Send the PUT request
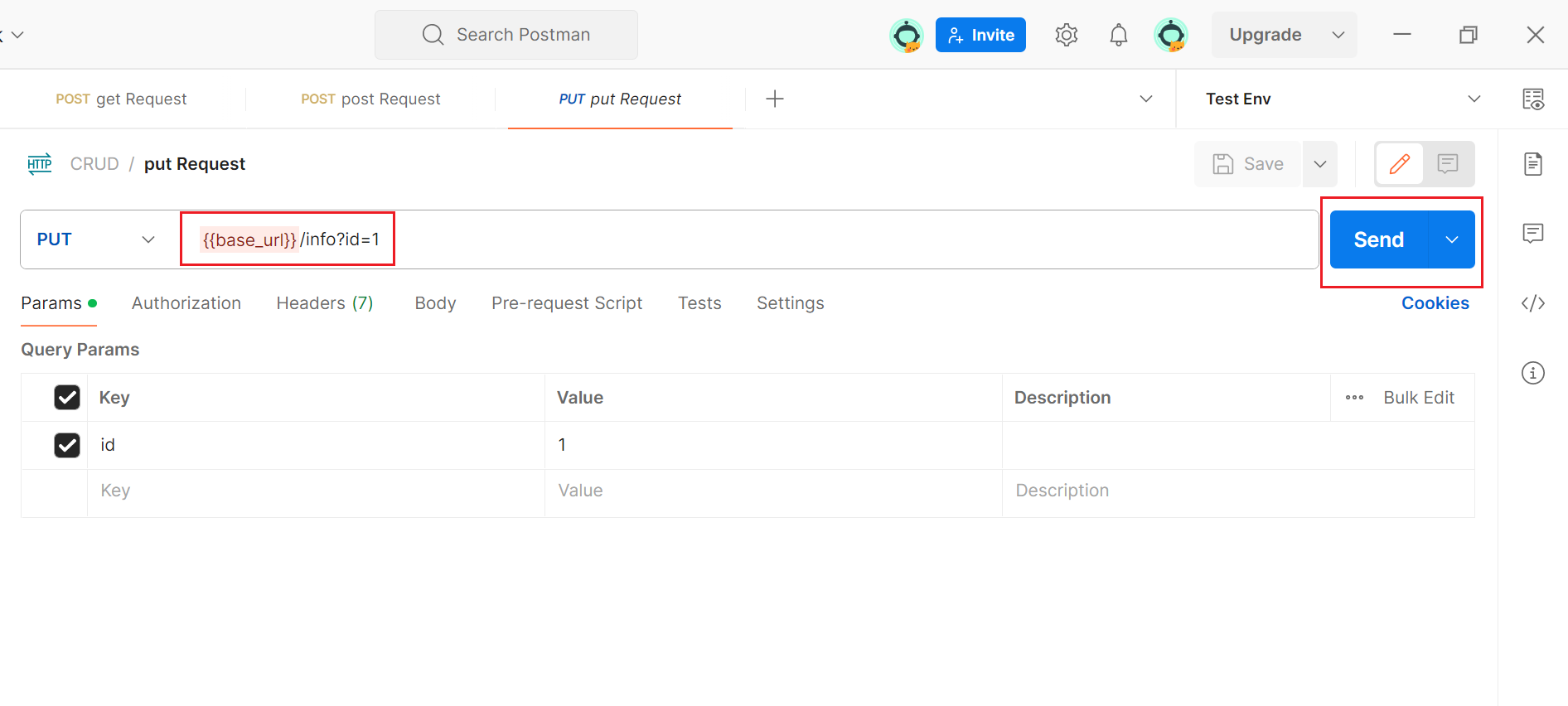The width and height of the screenshot is (1568, 706). 1379,239
